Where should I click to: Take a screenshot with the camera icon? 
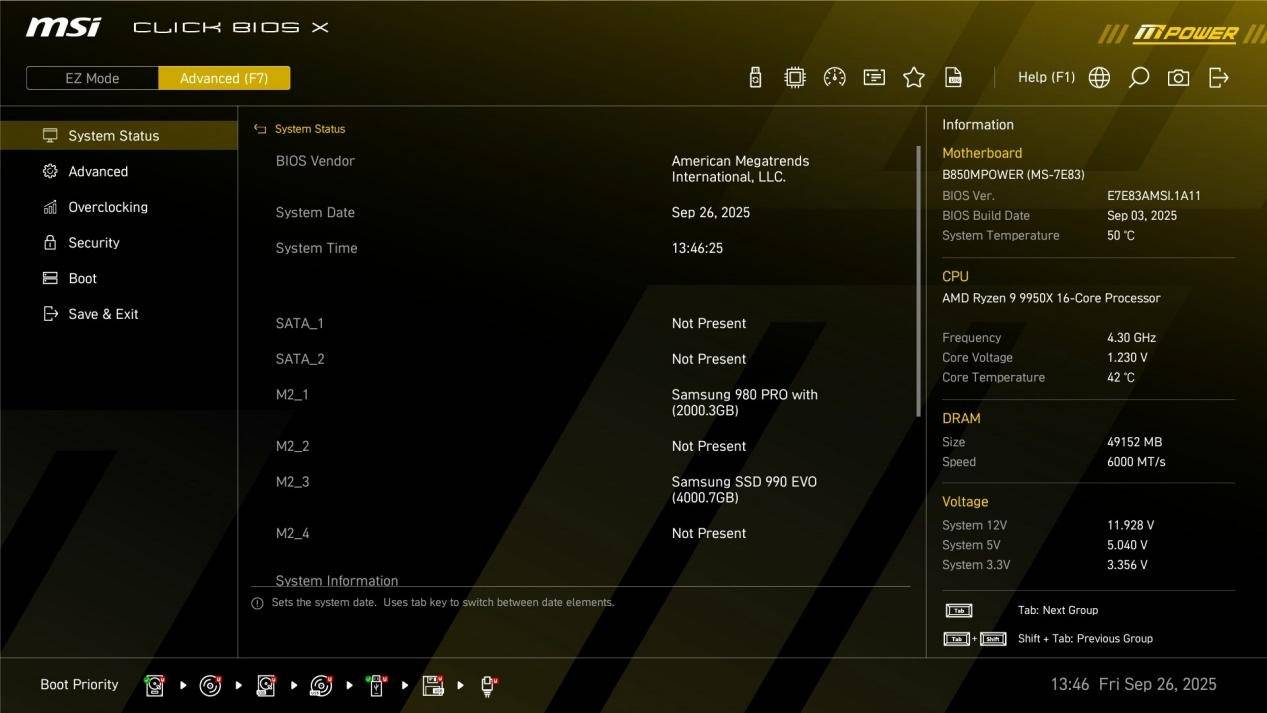(1179, 78)
